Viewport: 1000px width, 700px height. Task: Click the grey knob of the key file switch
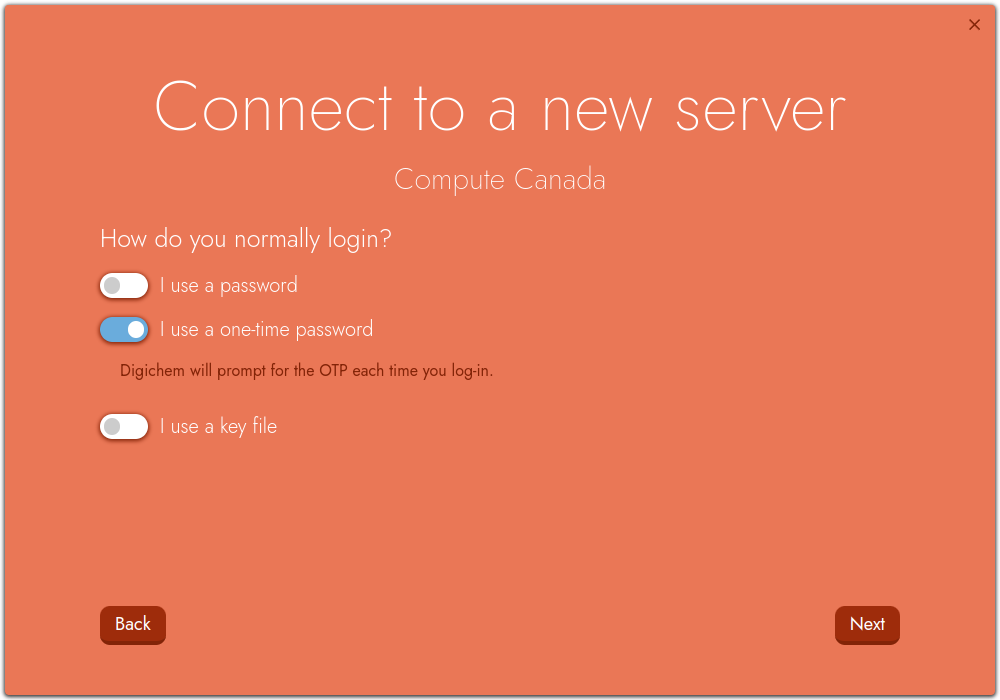(x=112, y=427)
